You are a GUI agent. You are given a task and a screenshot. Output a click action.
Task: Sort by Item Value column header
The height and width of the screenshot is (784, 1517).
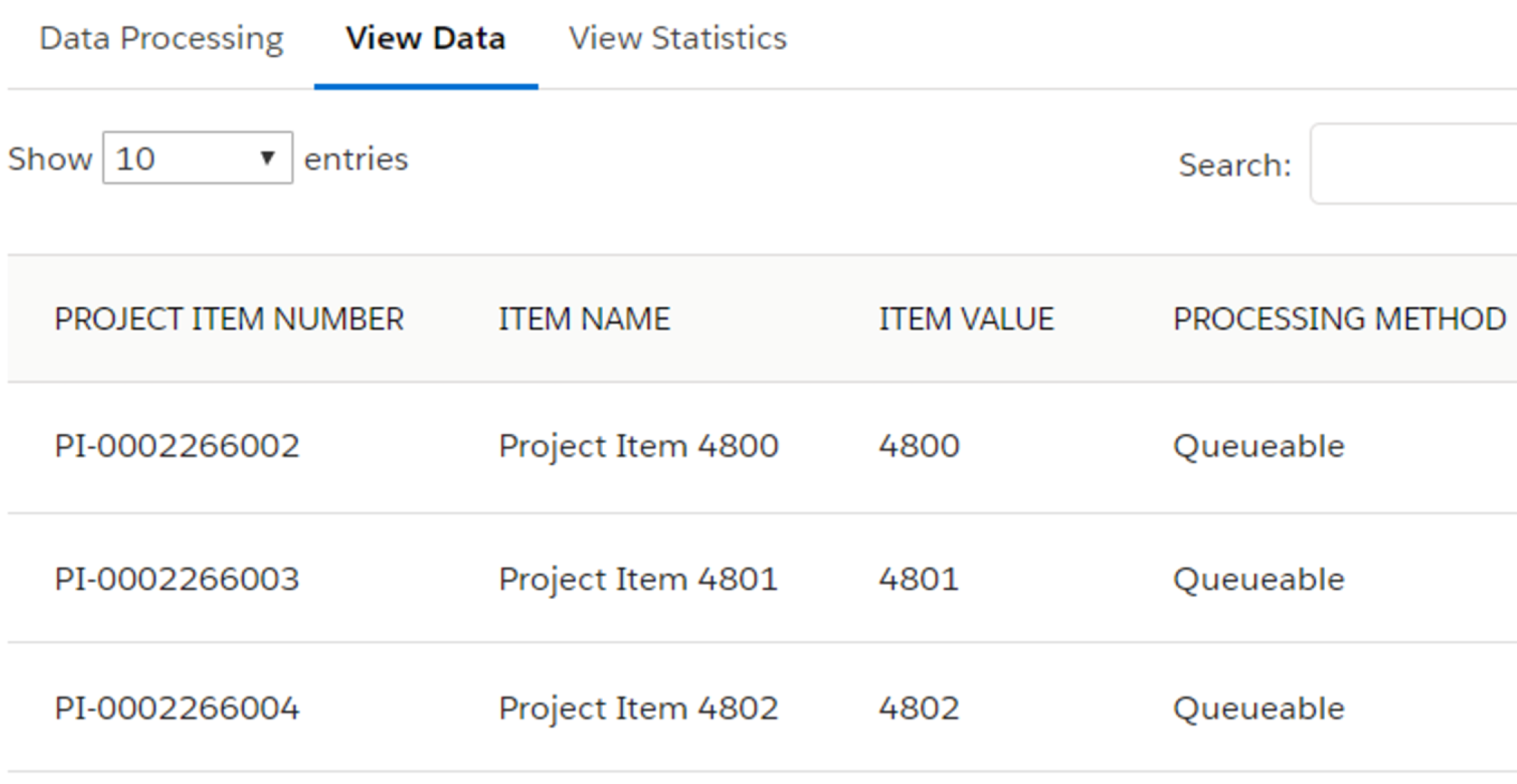pyautogui.click(x=966, y=319)
